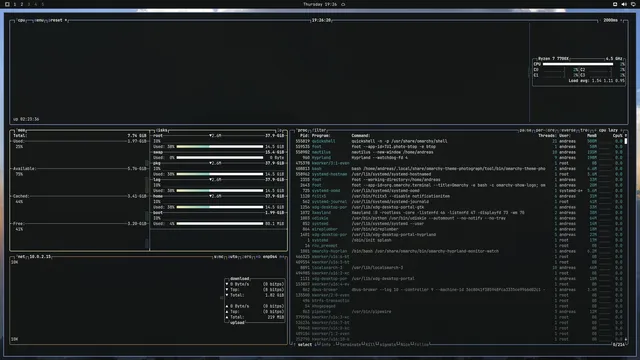Click info in the proc footer
This screenshot has height=360, width=640.
click(x=325, y=345)
